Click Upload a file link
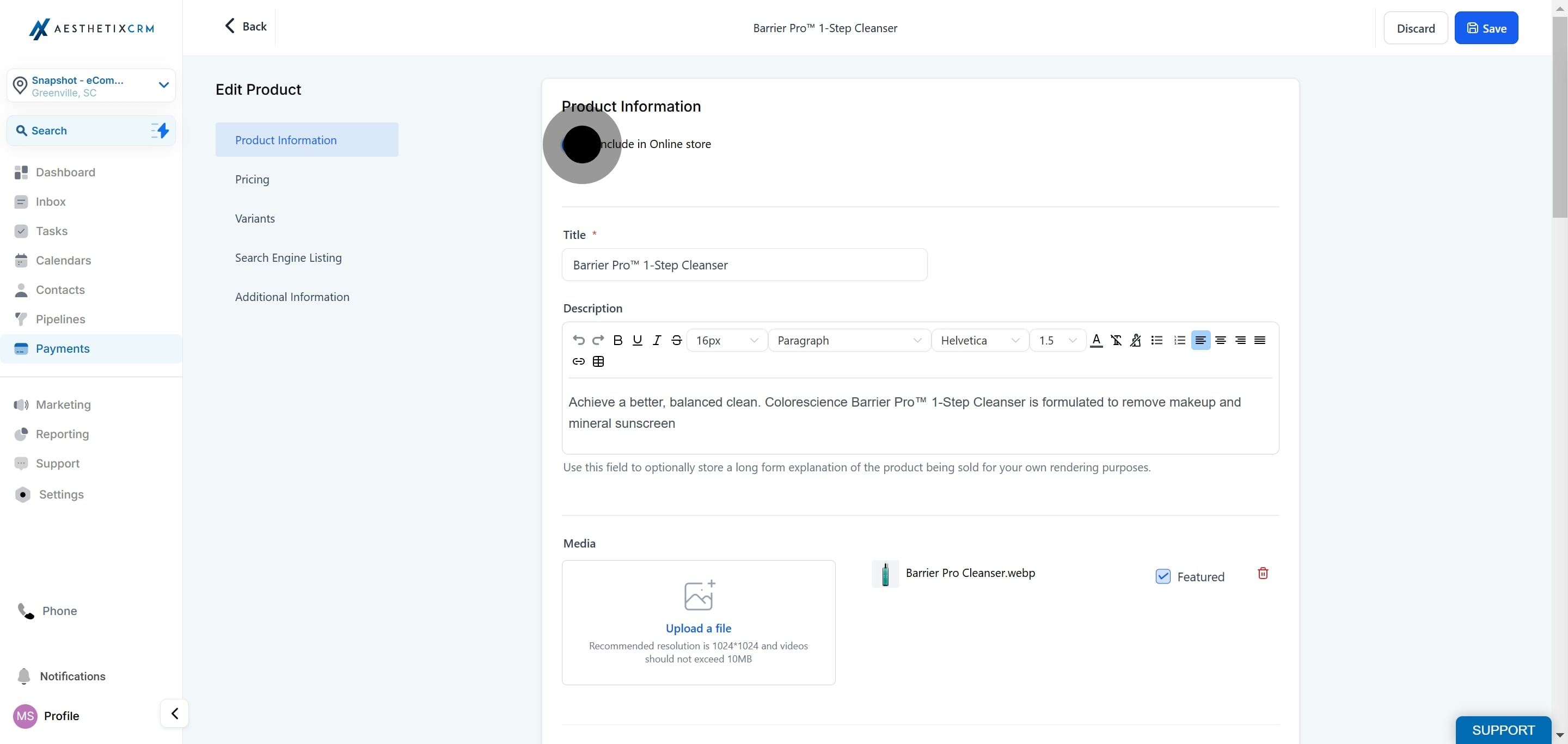 (698, 628)
